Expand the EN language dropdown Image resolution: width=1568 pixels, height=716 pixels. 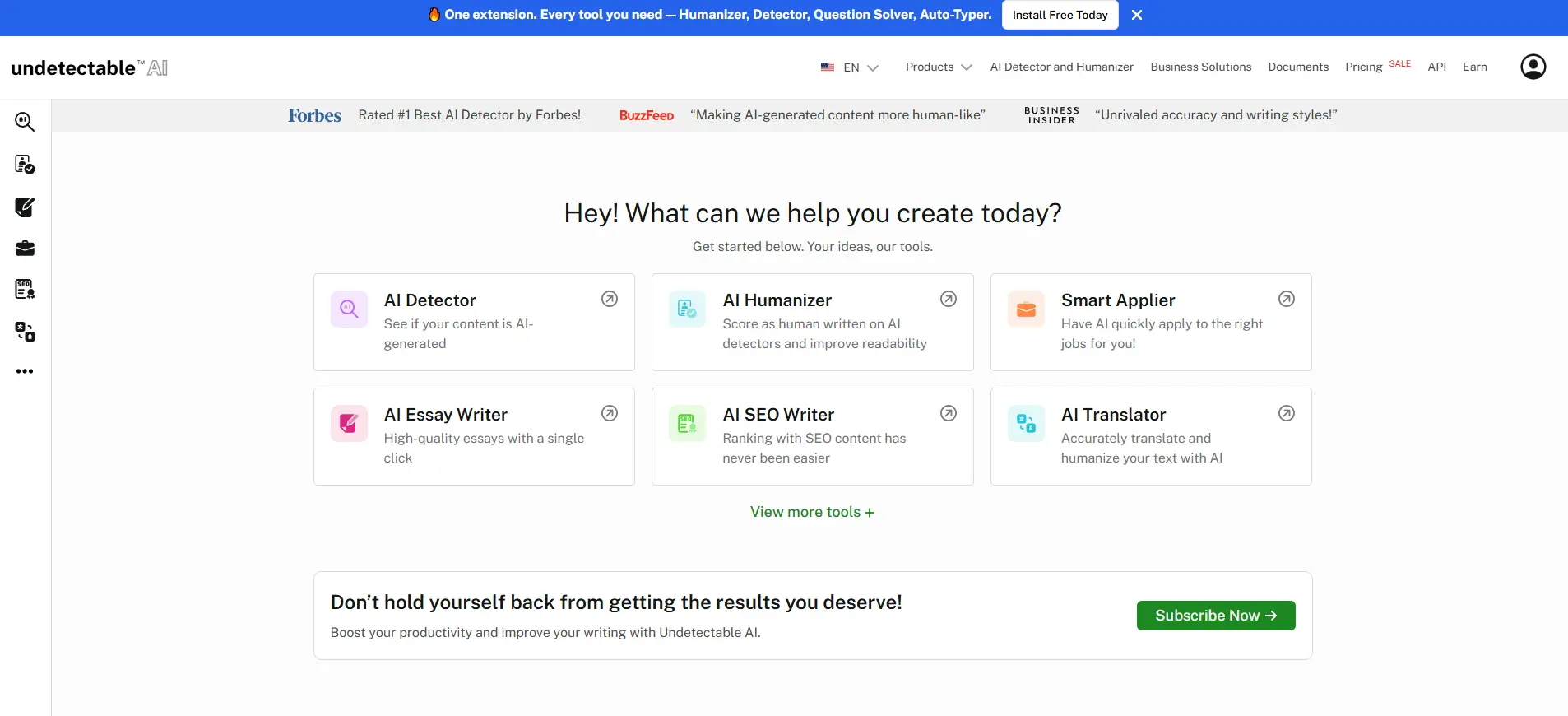(850, 67)
